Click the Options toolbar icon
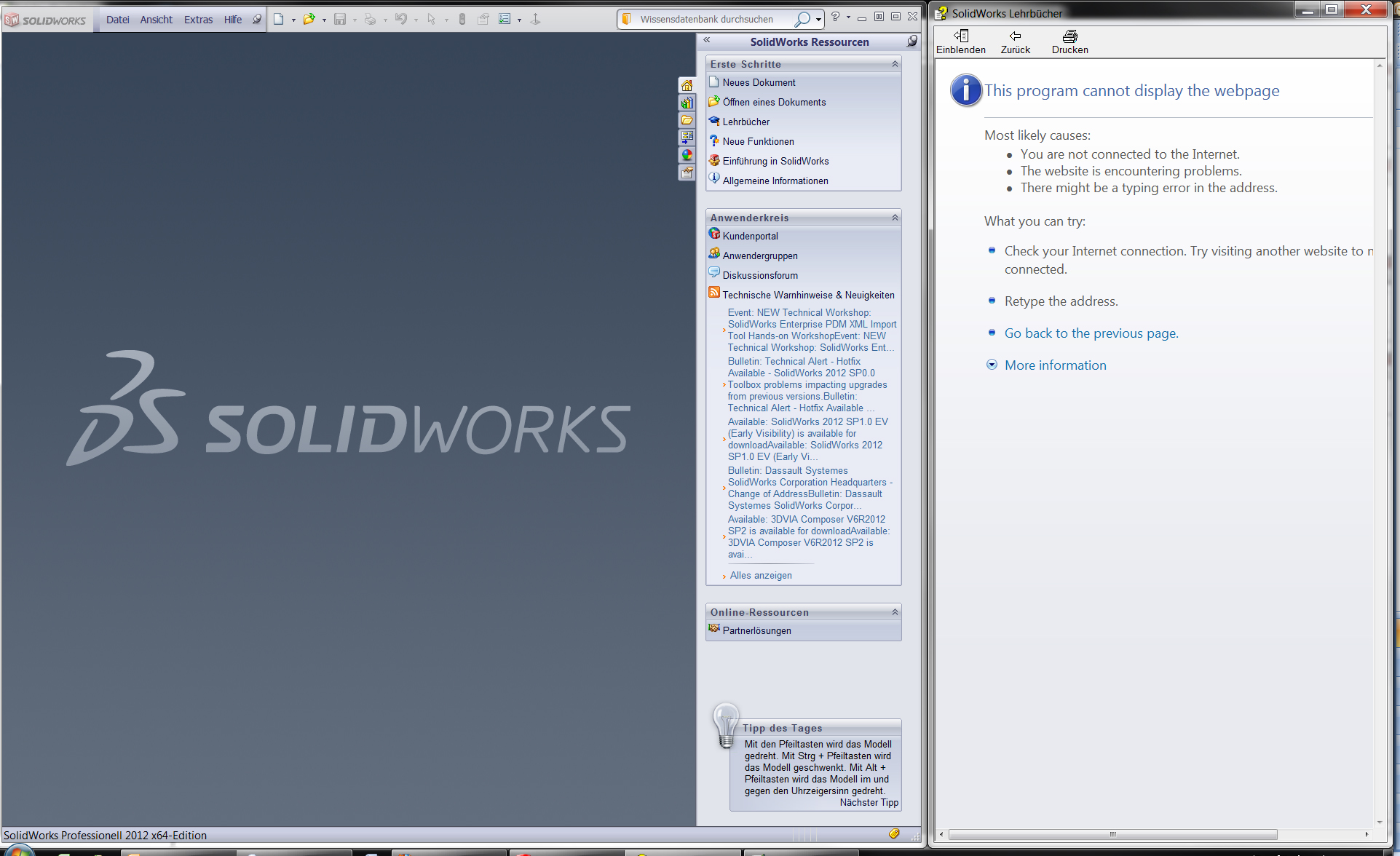Viewport: 1400px width, 856px height. (505, 20)
